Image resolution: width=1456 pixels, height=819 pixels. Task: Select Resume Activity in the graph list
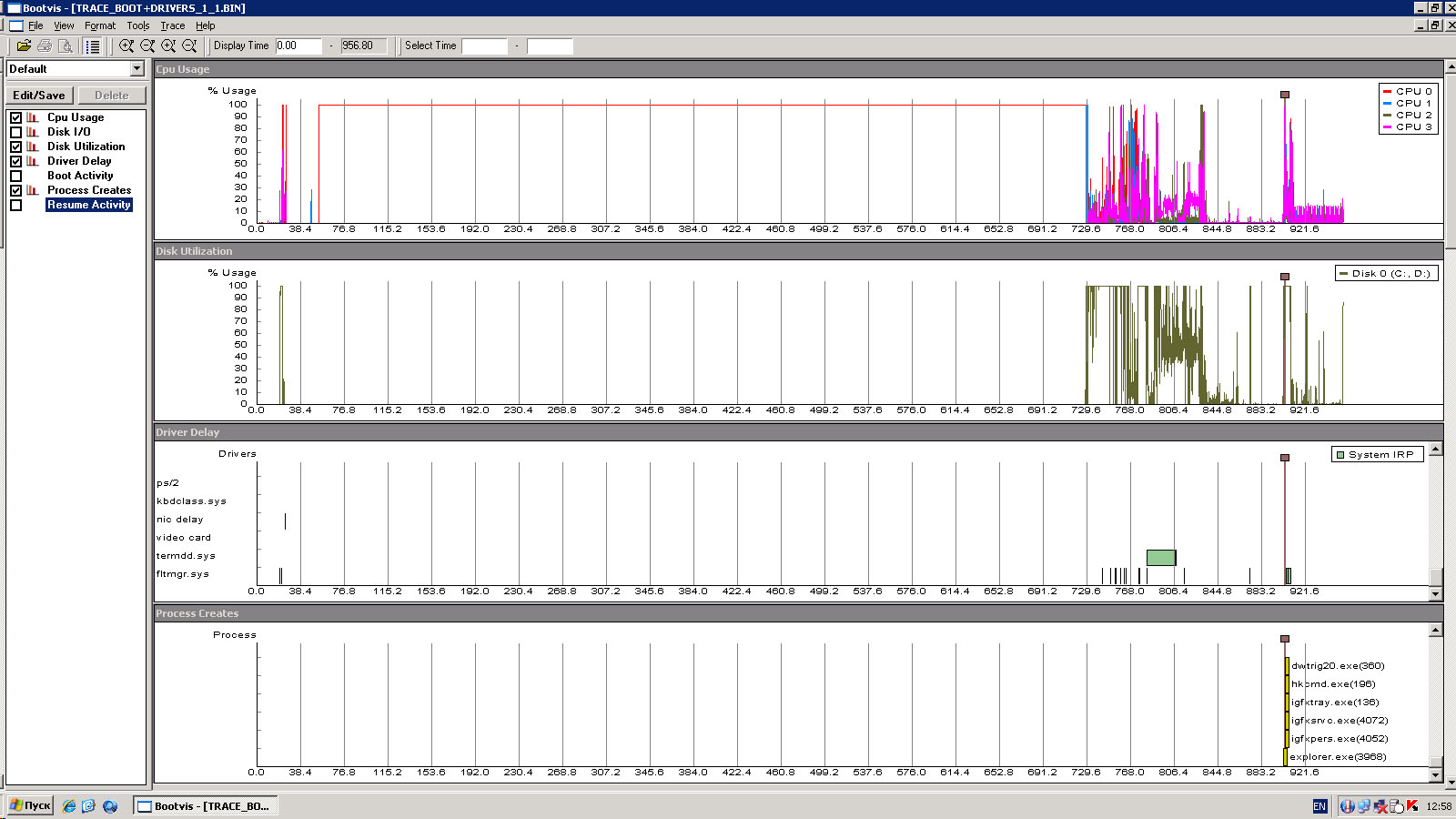(89, 205)
